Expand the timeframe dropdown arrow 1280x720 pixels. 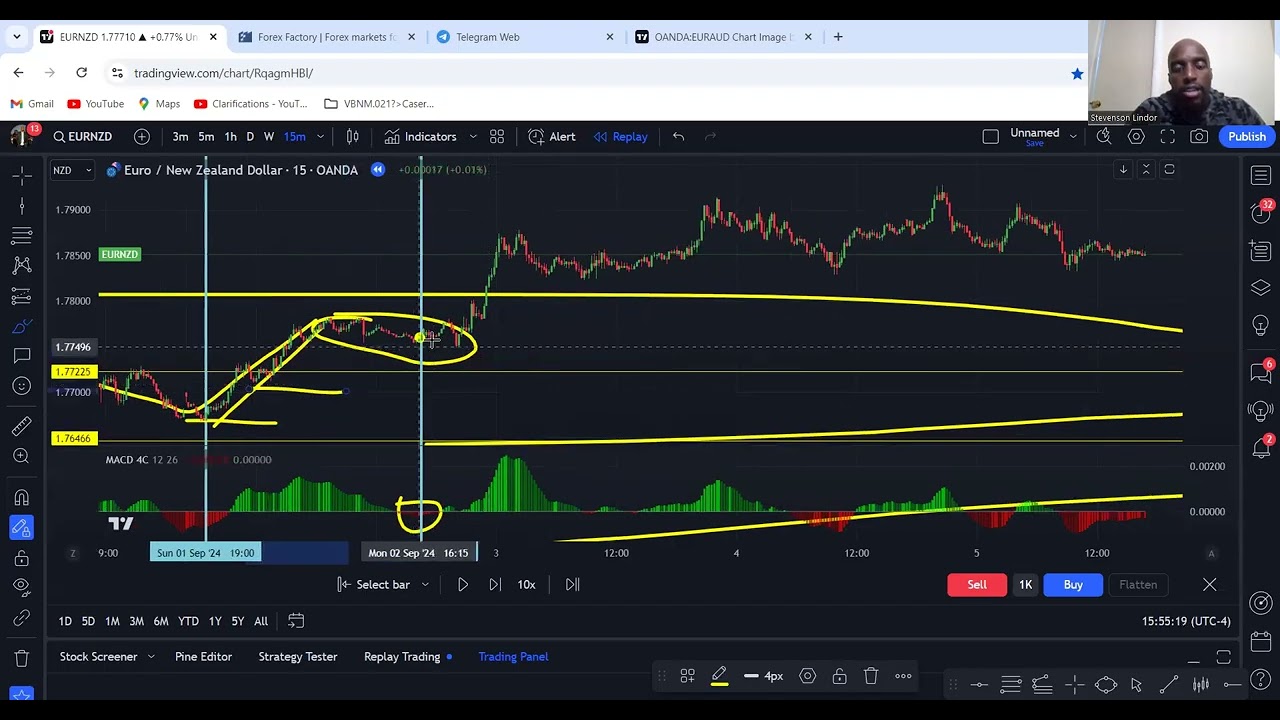coord(320,137)
